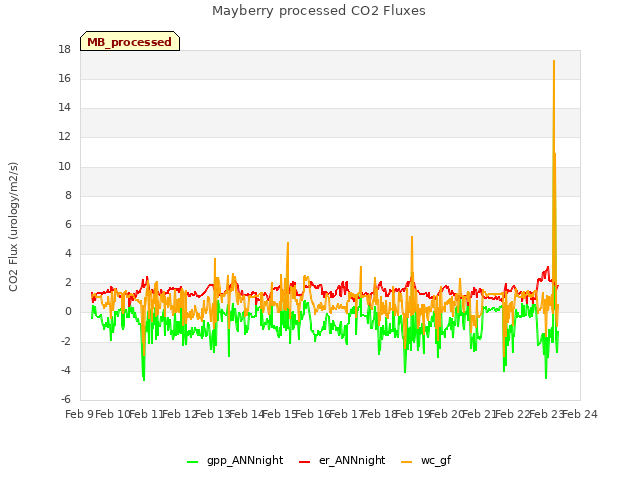This screenshot has height=480, width=640.
Task: Click the CO2 Flux y-axis title
Action: pyautogui.click(x=13, y=227)
